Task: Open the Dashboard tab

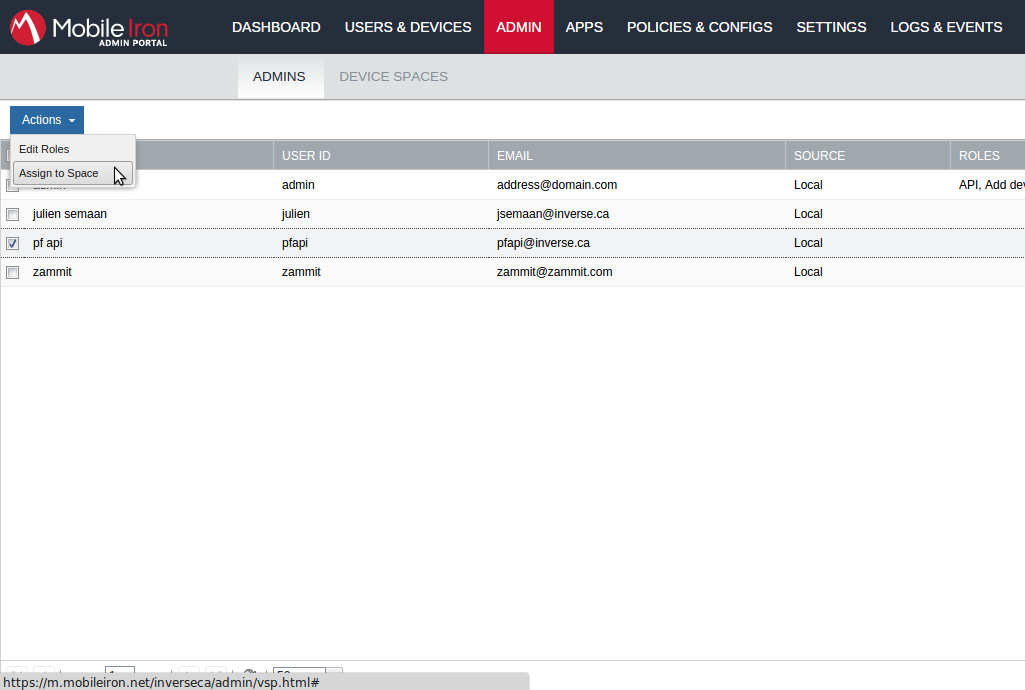Action: pos(276,27)
